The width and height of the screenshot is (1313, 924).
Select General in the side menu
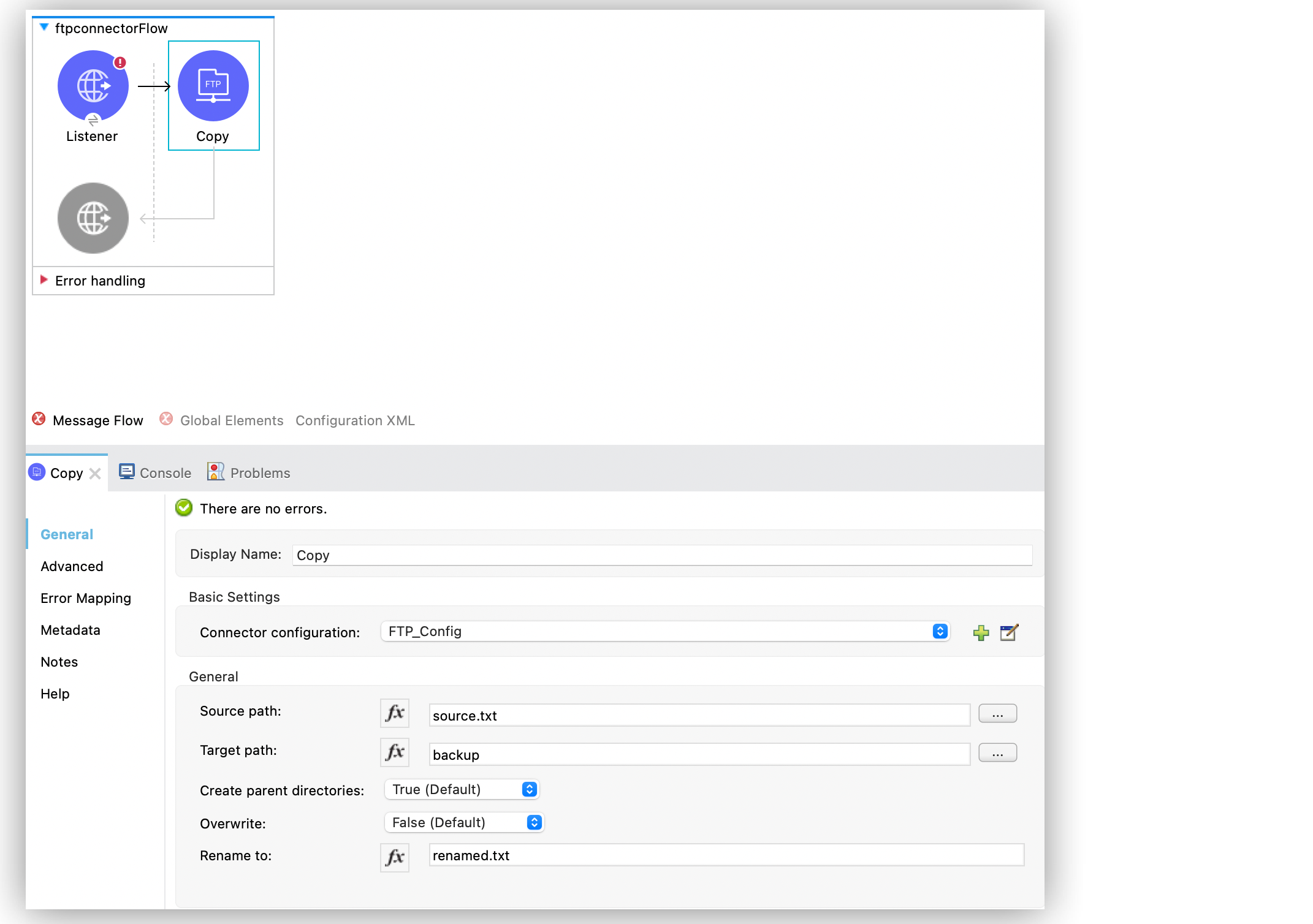point(67,534)
